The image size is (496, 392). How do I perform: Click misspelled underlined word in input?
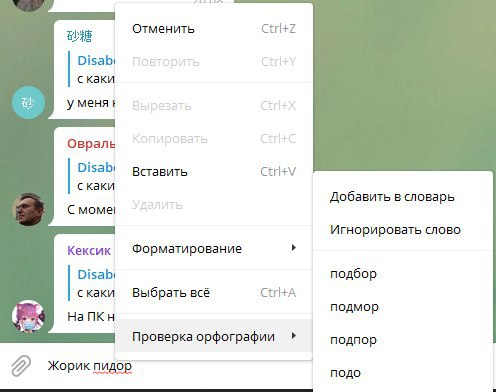pyautogui.click(x=112, y=366)
